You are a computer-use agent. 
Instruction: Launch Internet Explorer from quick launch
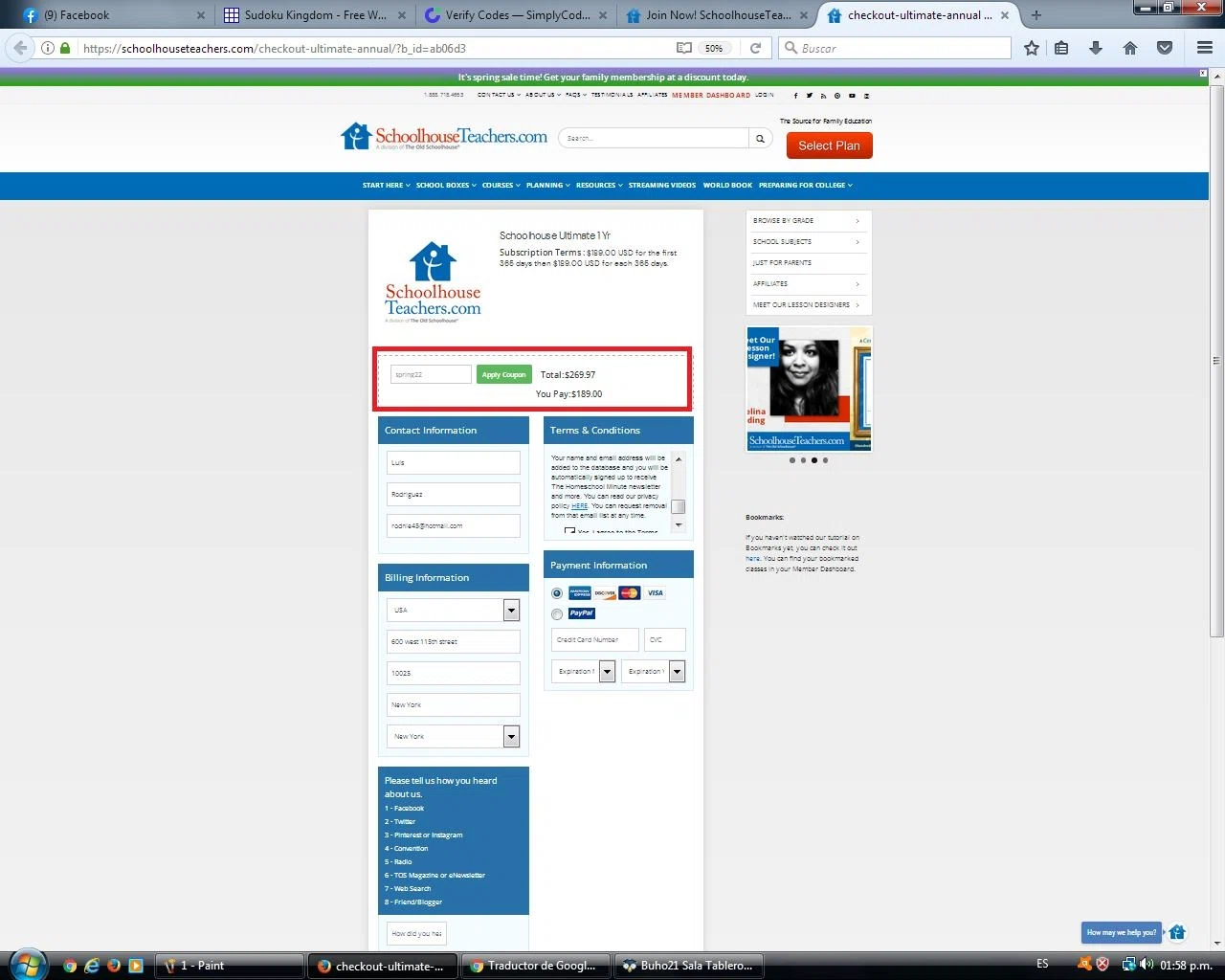(92, 966)
